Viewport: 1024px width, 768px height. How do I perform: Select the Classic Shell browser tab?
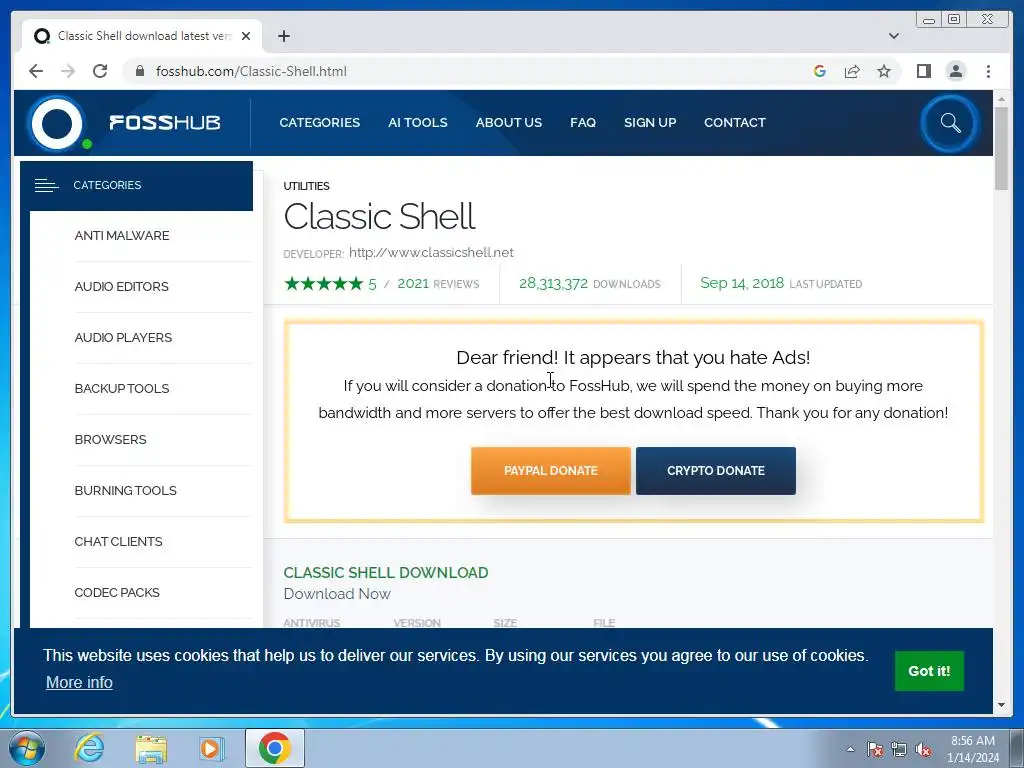(x=142, y=36)
